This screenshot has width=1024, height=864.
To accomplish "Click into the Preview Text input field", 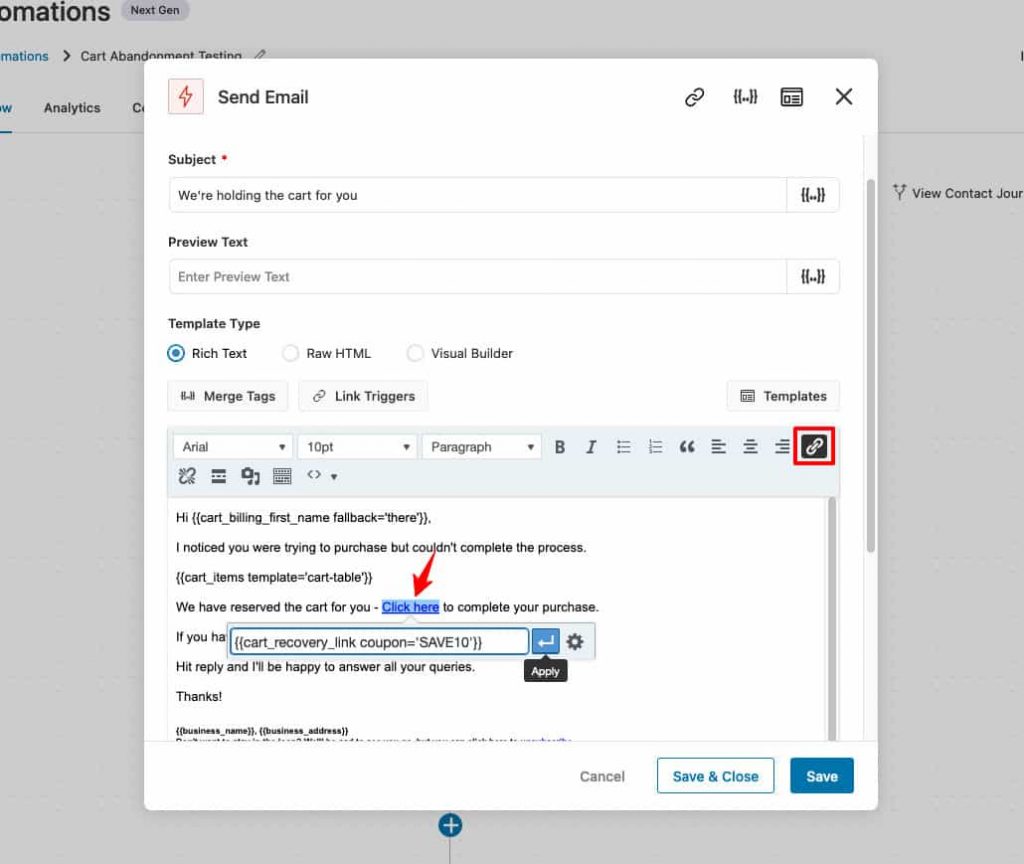I will (x=477, y=276).
